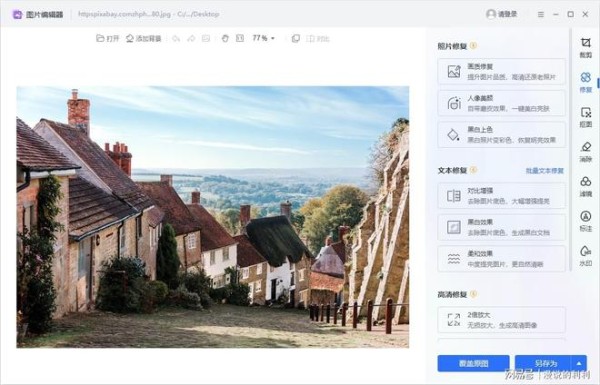Open the 77% zoom dropdown
The height and width of the screenshot is (385, 600).
coord(263,38)
